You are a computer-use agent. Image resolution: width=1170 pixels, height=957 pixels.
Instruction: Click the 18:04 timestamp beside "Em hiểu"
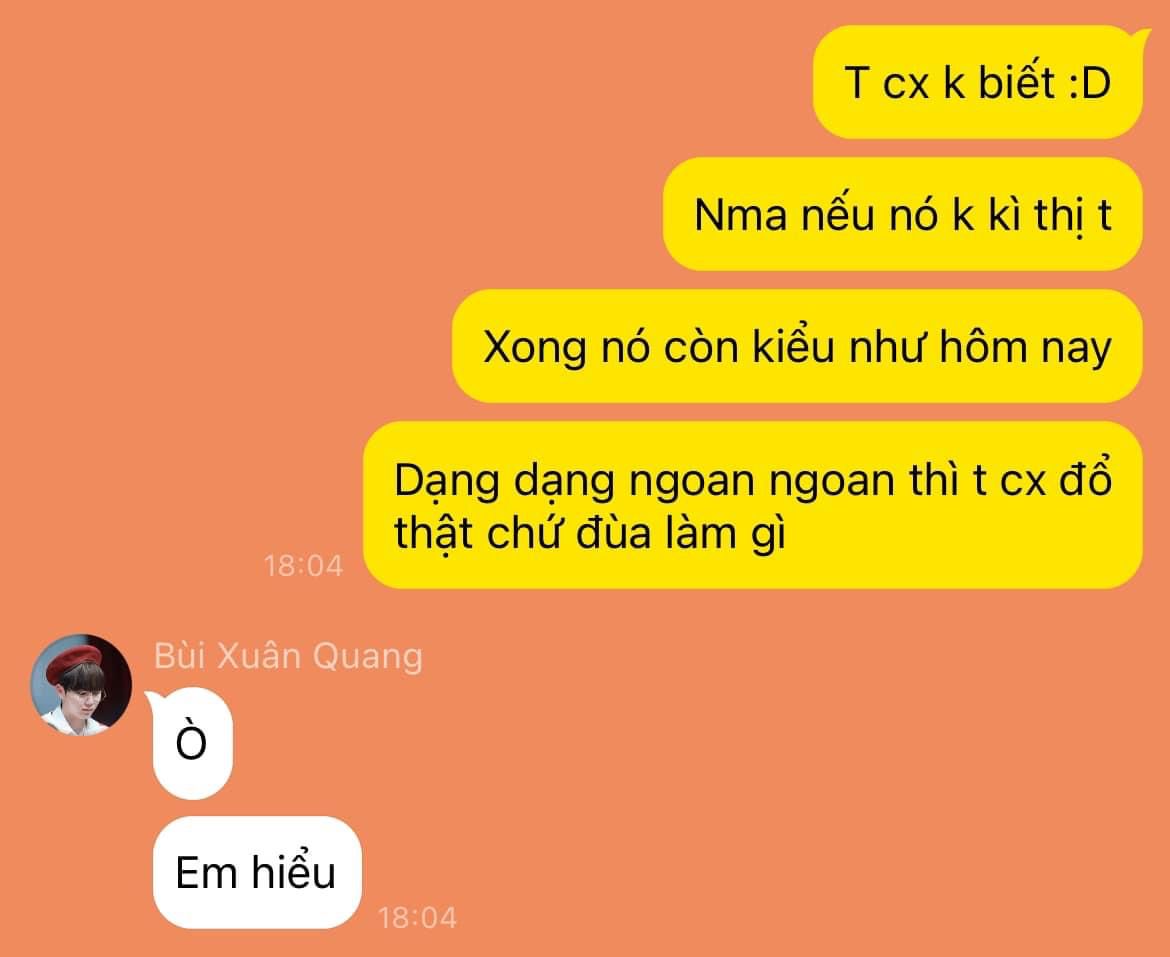(x=417, y=917)
